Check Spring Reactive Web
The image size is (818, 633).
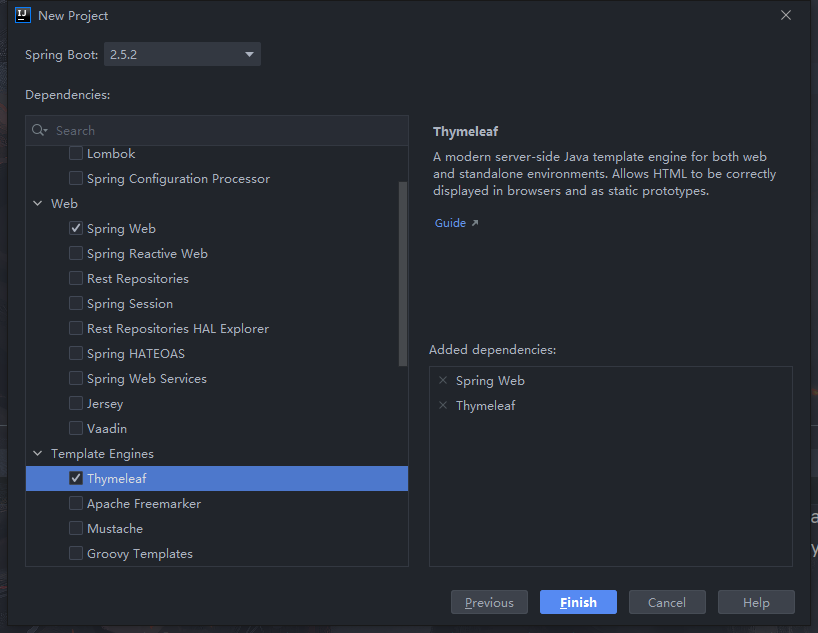(76, 253)
